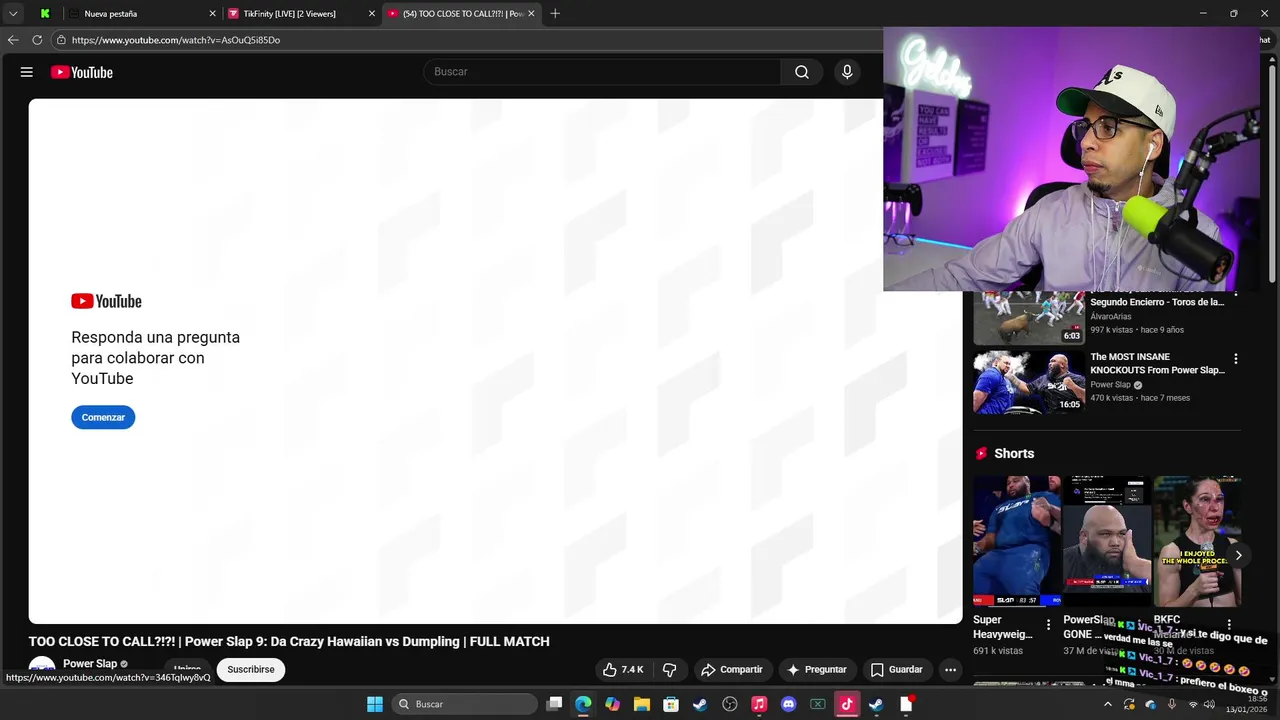Open Apple Music from taskbar
This screenshot has width=1280, height=720.
[759, 704]
